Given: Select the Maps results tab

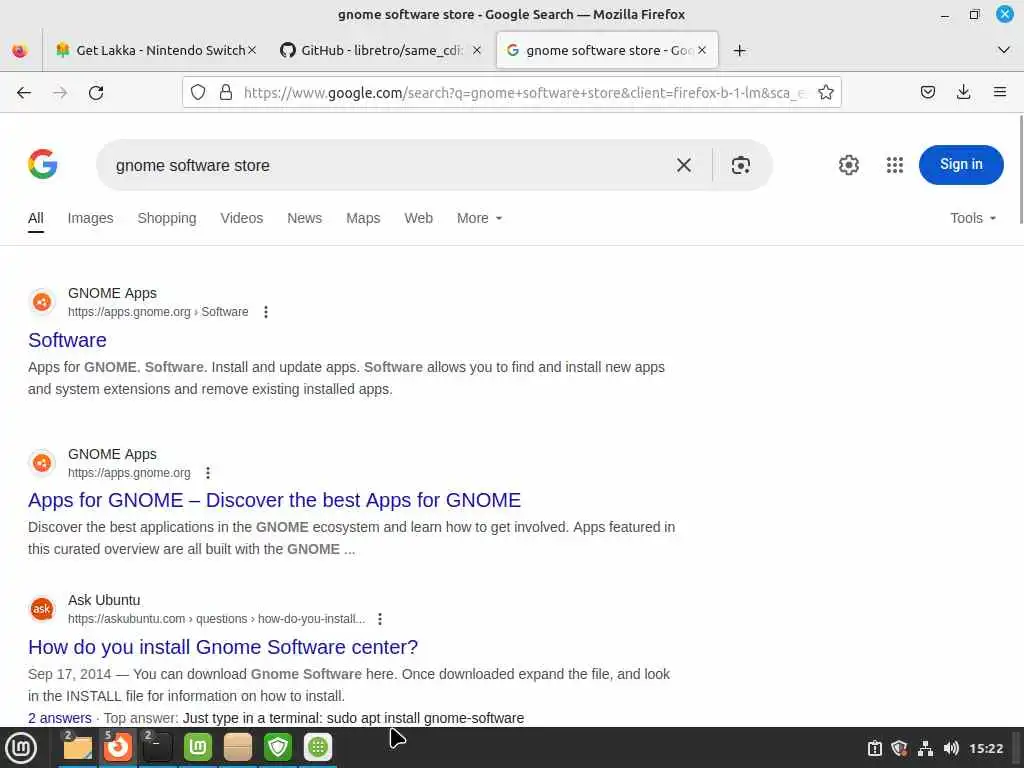Looking at the screenshot, I should pyautogui.click(x=363, y=218).
